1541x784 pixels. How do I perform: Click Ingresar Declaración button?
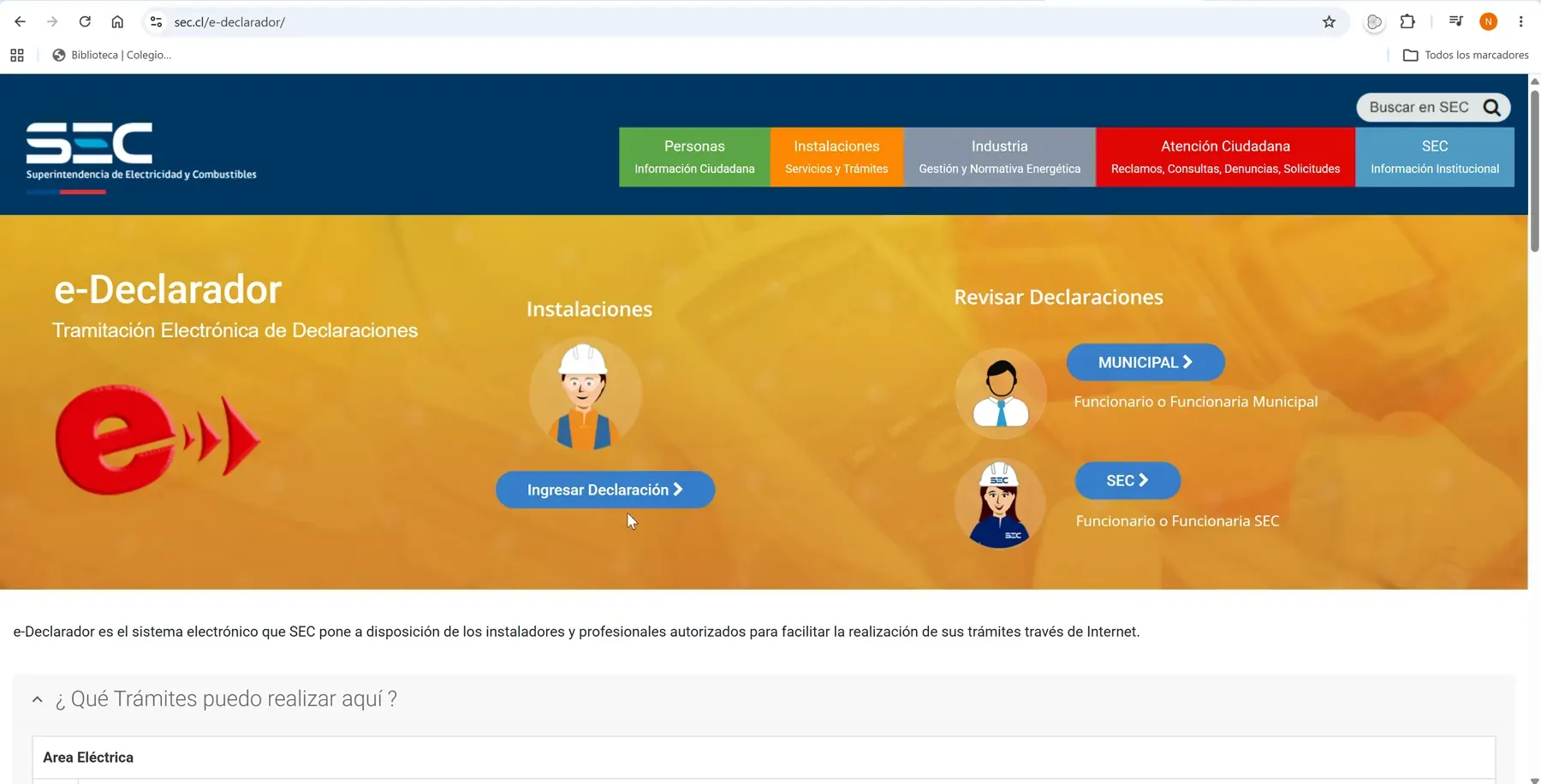pyautogui.click(x=605, y=490)
